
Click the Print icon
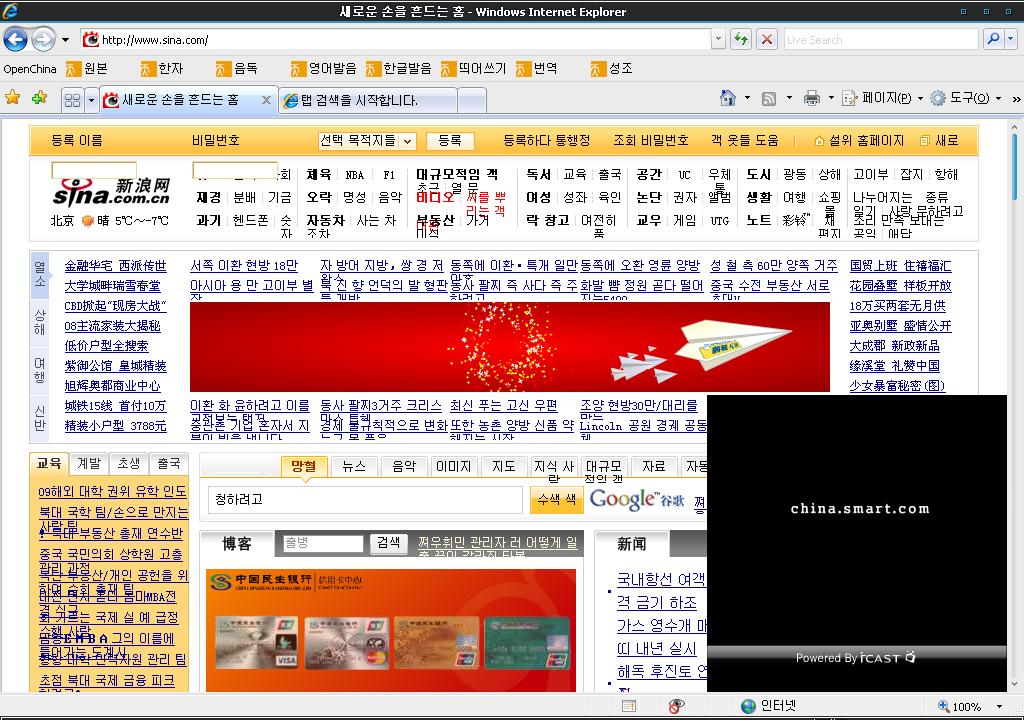tap(812, 98)
